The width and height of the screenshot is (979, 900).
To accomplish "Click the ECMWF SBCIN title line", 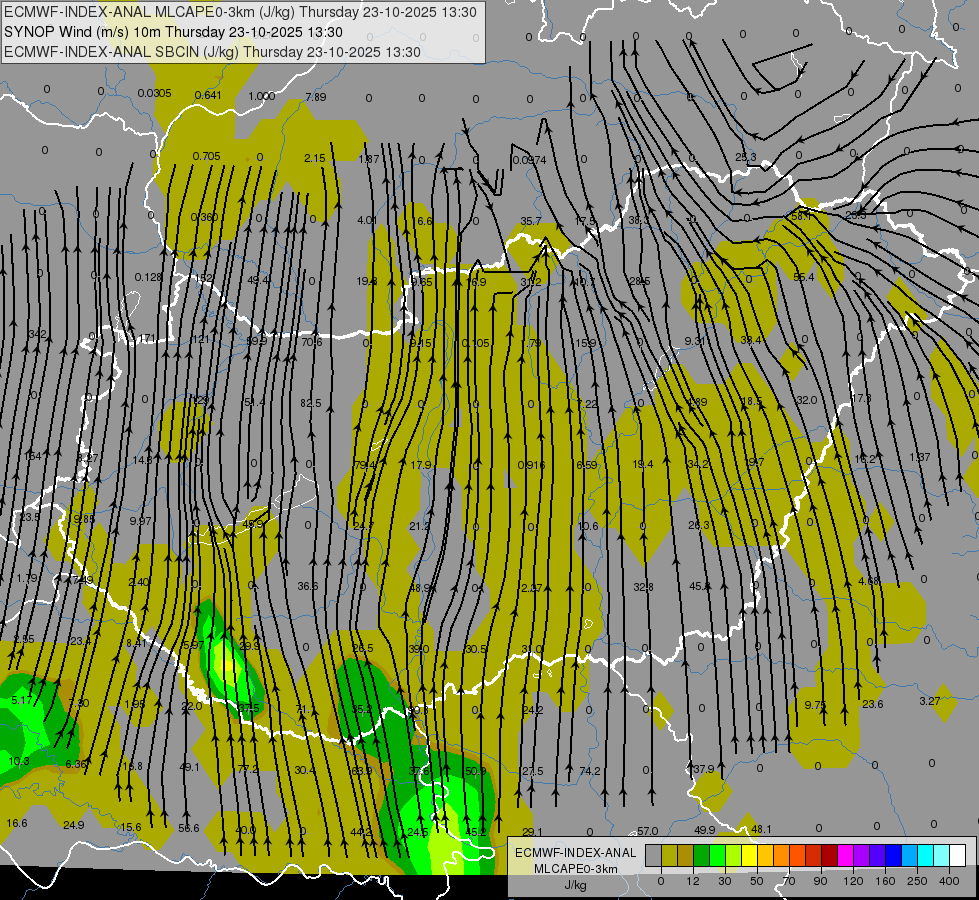I will 212,52.
